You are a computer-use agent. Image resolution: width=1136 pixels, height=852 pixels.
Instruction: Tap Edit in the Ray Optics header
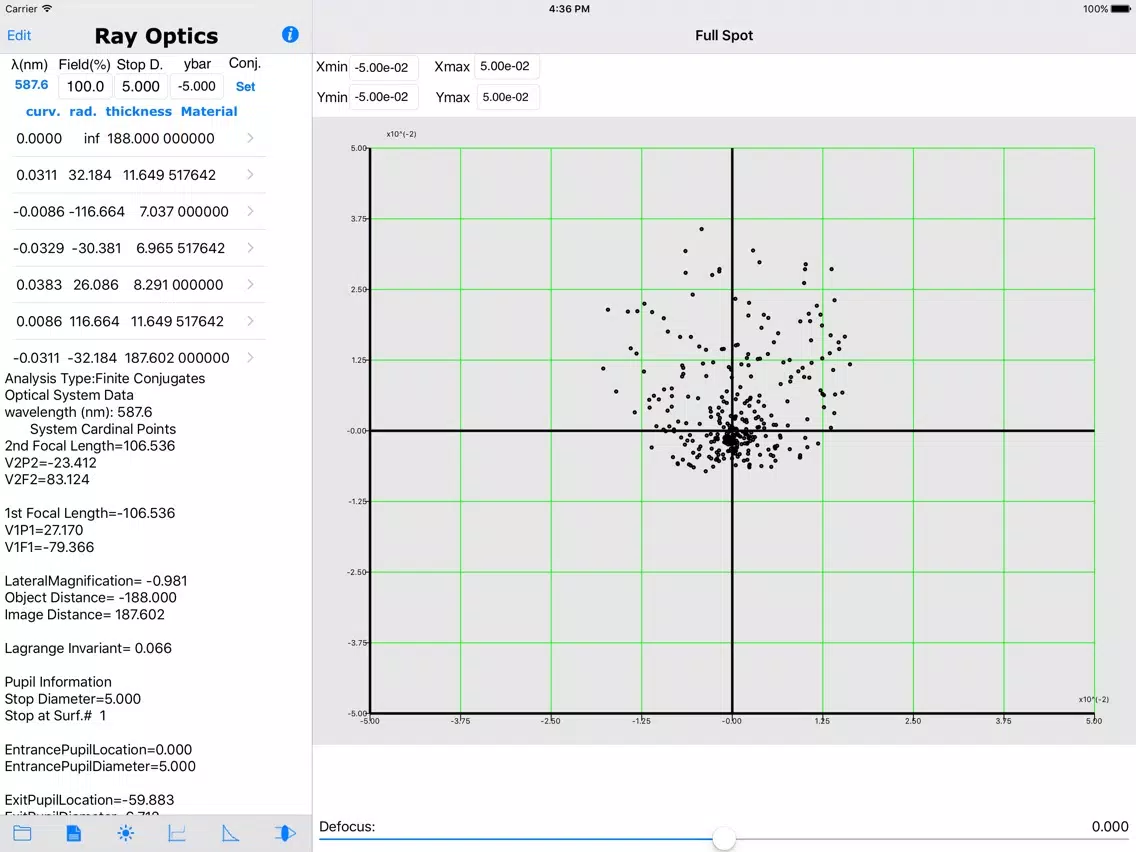pyautogui.click(x=19, y=36)
